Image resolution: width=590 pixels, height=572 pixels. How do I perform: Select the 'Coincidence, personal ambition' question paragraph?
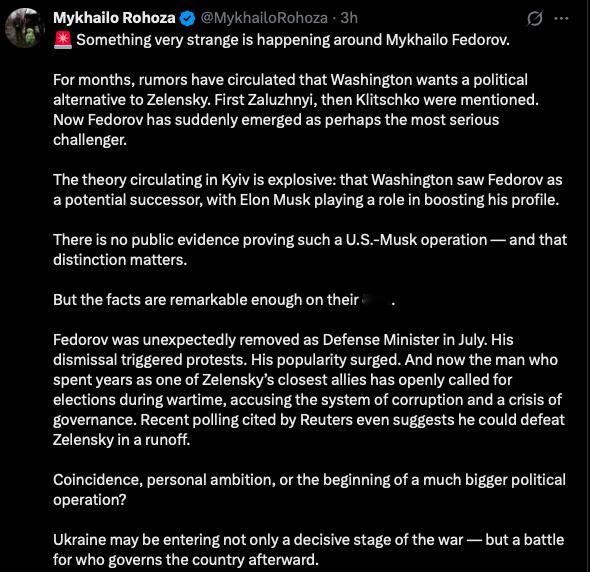tap(309, 490)
